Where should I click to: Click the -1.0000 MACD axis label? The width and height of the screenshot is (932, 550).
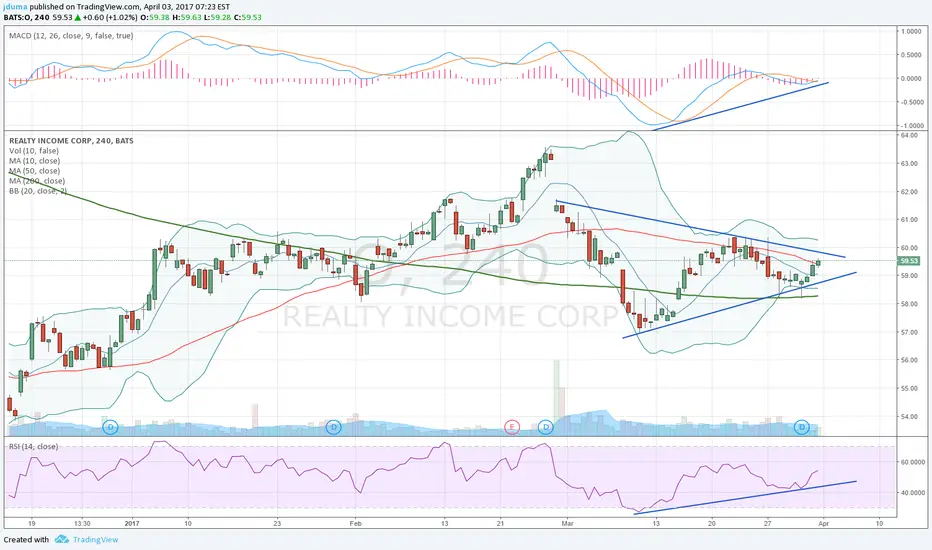click(911, 126)
